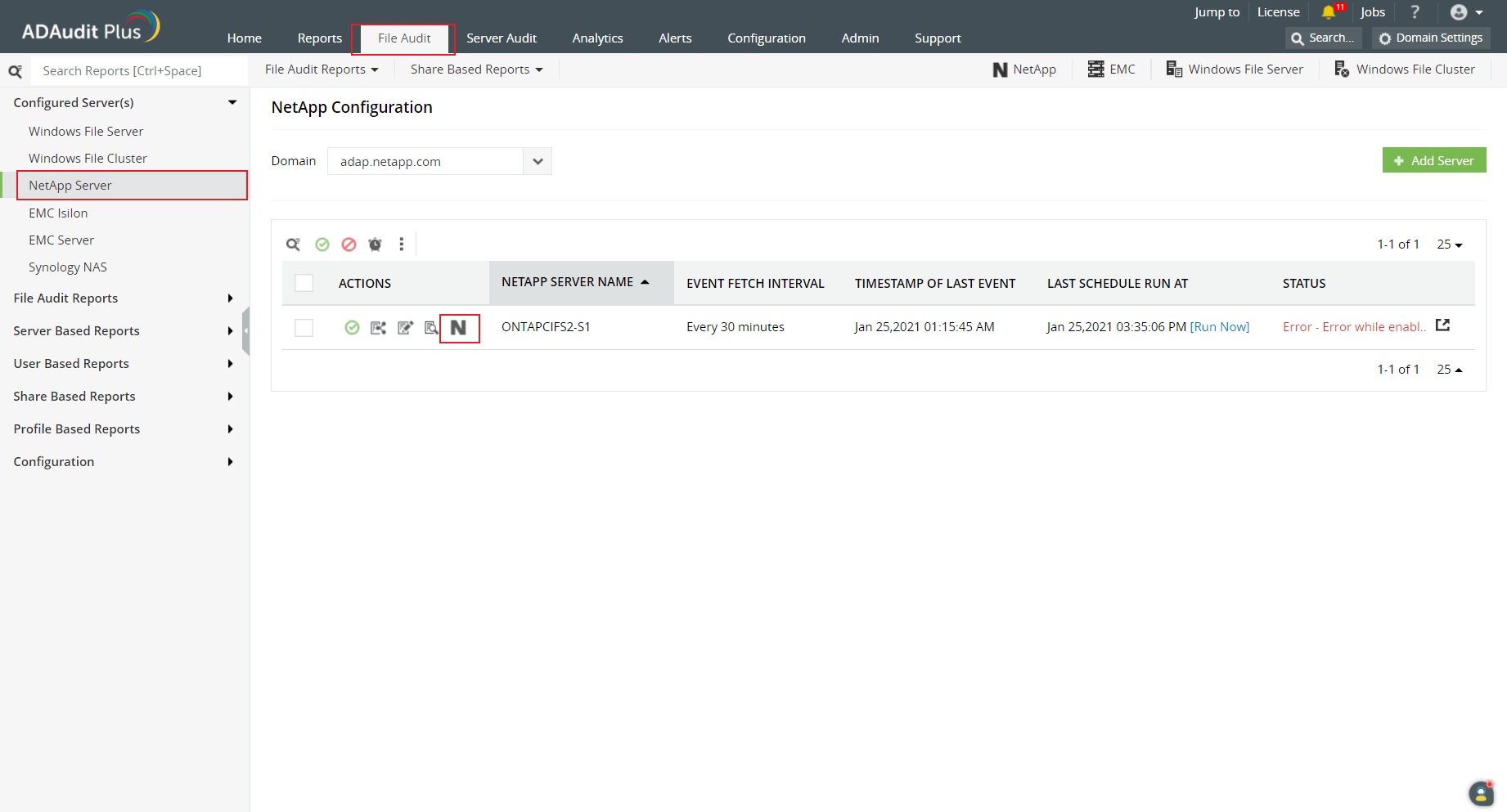1507x812 pixels.
Task: Click the red disable icon in table toolbar
Action: [x=349, y=244]
